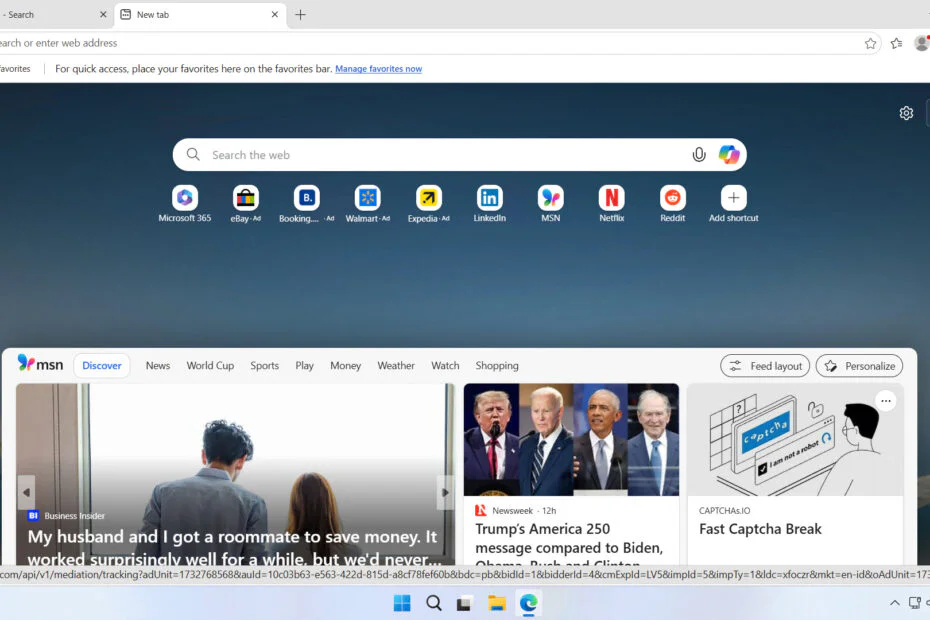Switch to the Weather feed tab
Screen dimensions: 930x620
[396, 365]
